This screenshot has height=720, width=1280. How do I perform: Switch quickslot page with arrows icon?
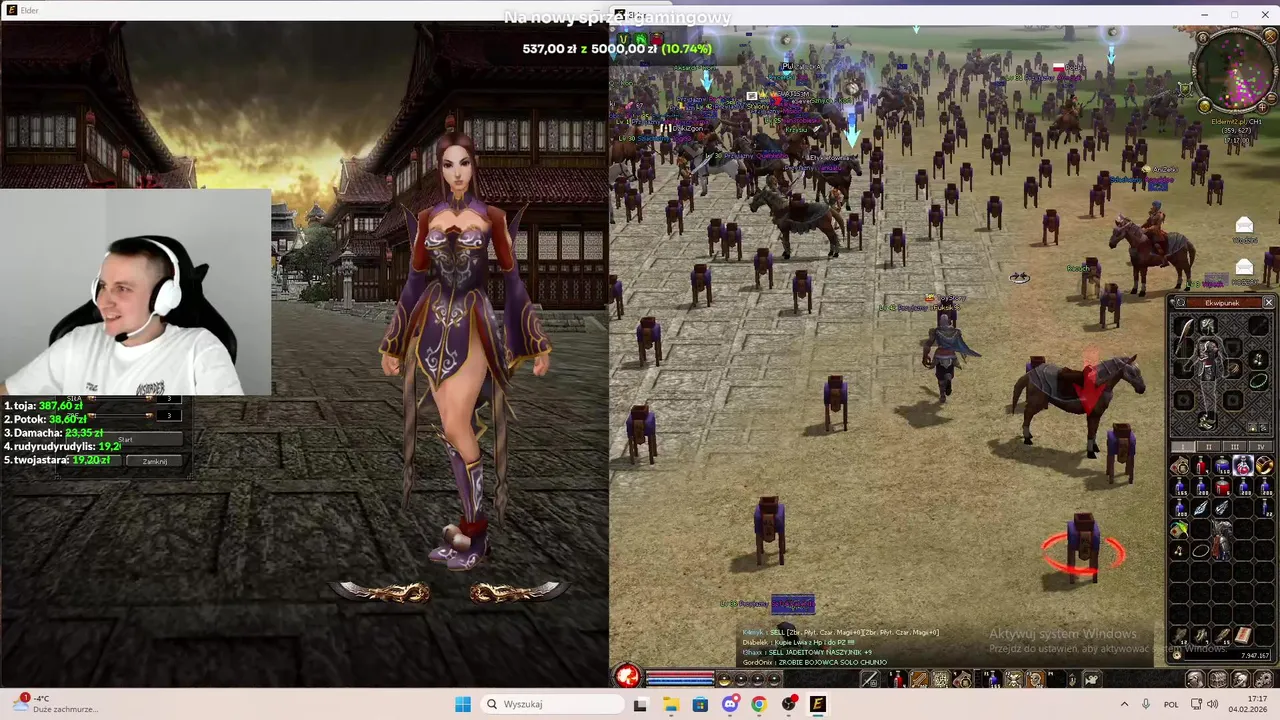click(x=1071, y=679)
